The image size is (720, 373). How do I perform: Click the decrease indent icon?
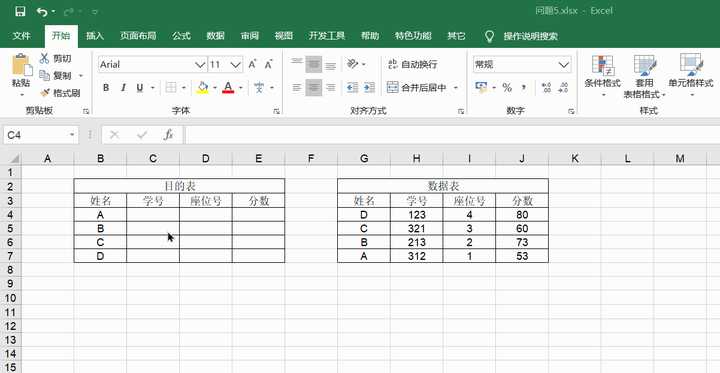[x=352, y=87]
